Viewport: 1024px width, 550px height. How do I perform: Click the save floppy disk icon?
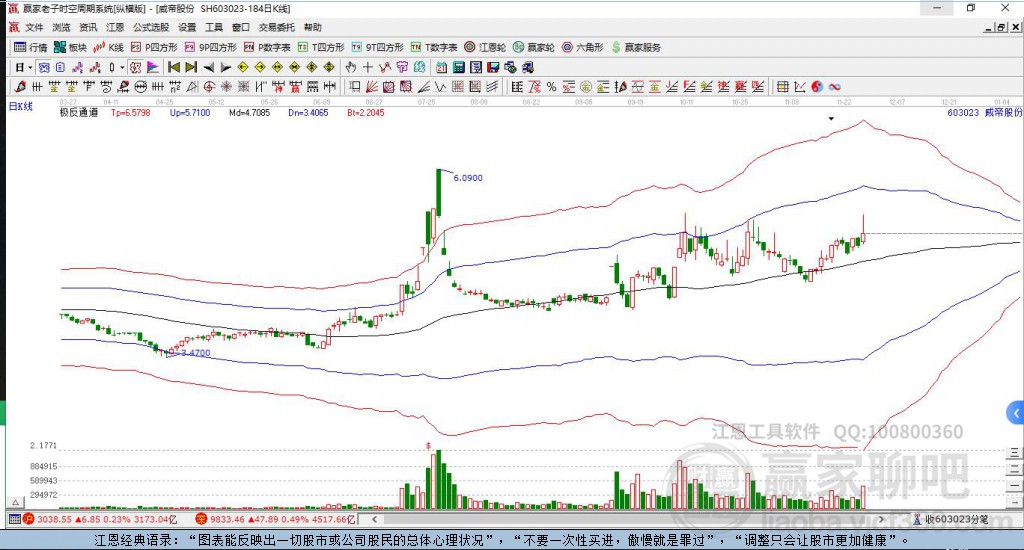[x=493, y=67]
